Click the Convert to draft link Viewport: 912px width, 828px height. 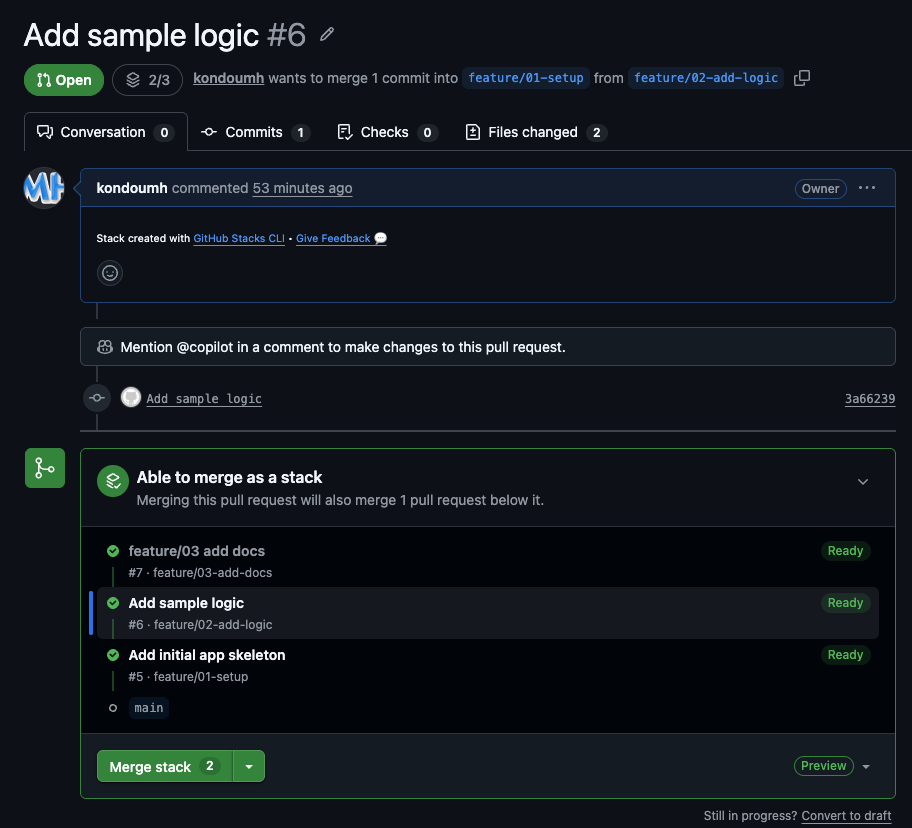(846, 816)
